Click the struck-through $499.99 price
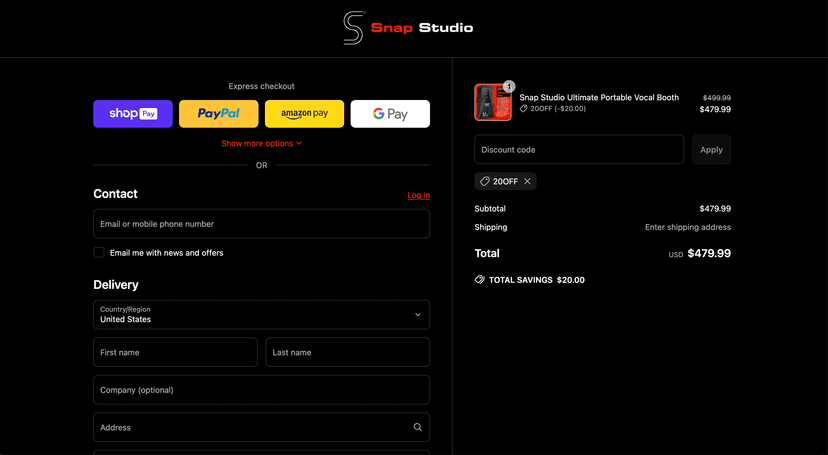This screenshot has height=455, width=828. (x=717, y=98)
